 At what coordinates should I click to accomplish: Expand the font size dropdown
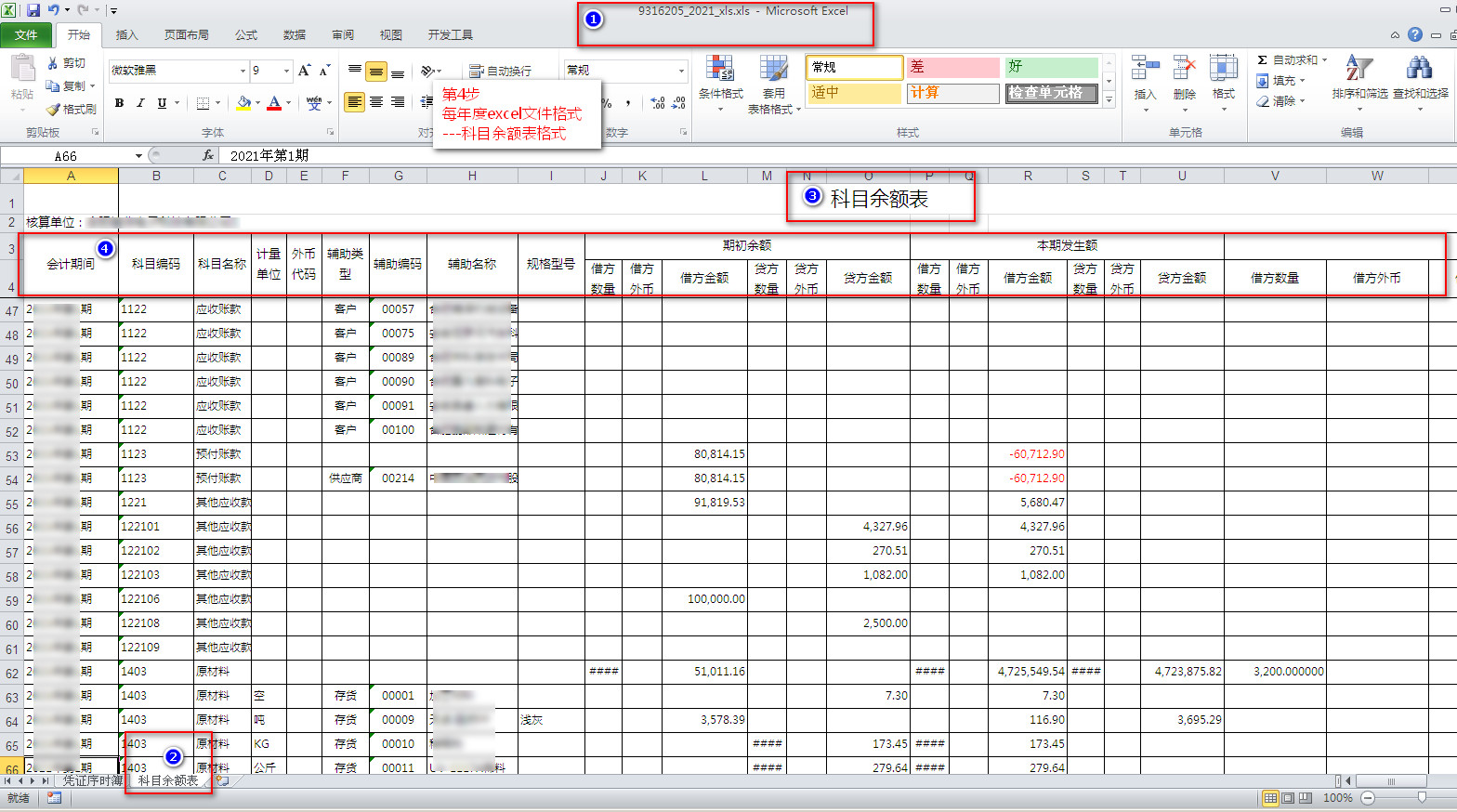[x=286, y=71]
